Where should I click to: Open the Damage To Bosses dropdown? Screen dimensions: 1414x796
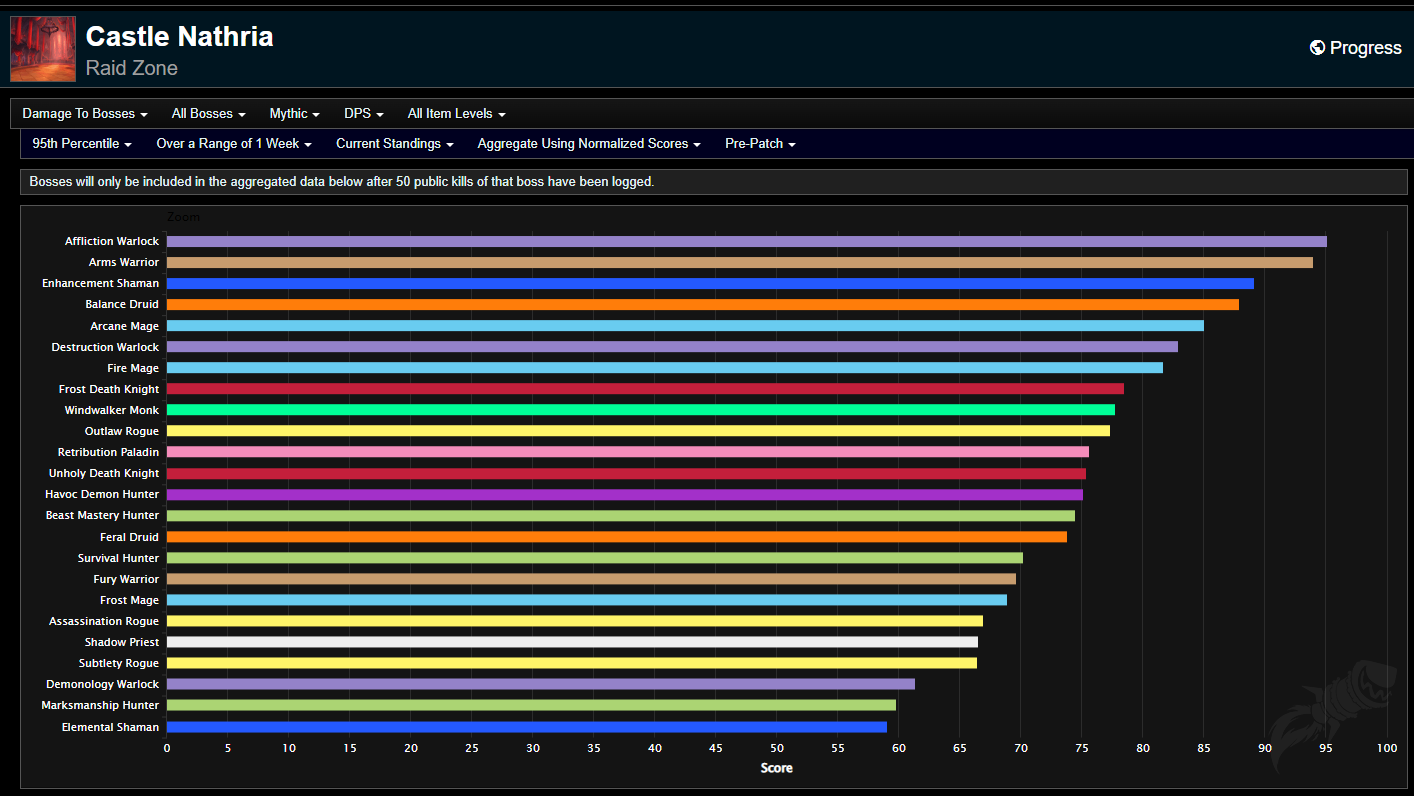tap(85, 114)
